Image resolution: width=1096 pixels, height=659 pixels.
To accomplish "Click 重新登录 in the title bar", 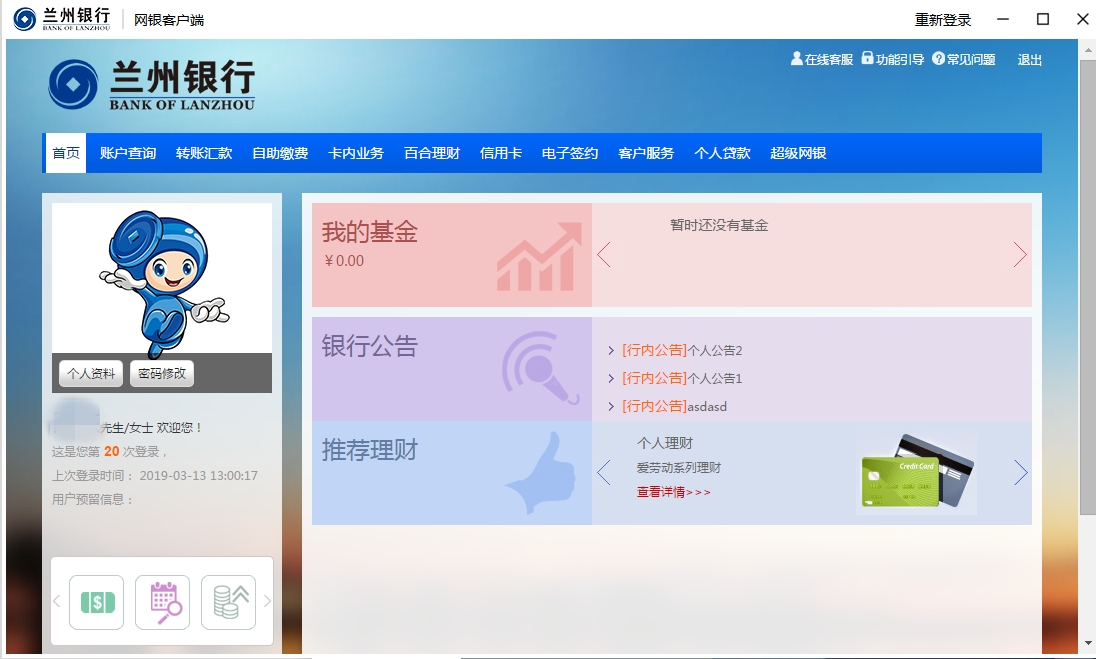I will pyautogui.click(x=943, y=20).
